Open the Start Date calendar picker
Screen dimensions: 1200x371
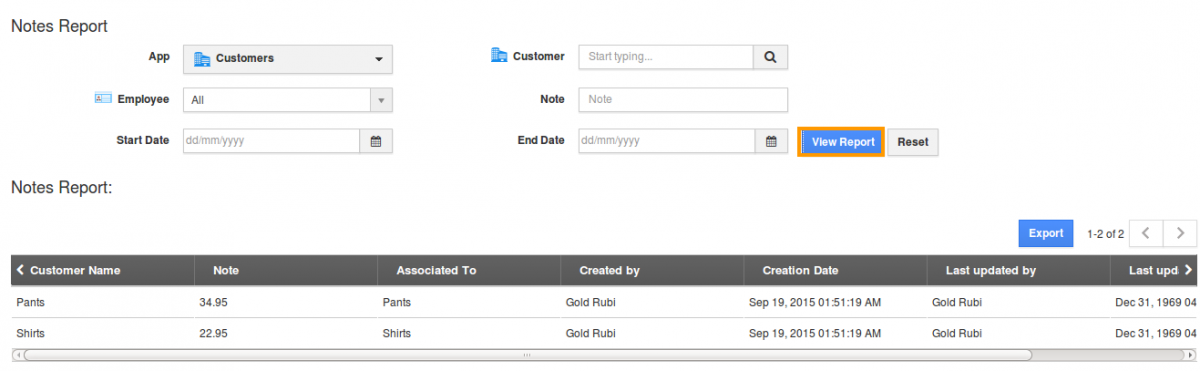tap(376, 141)
